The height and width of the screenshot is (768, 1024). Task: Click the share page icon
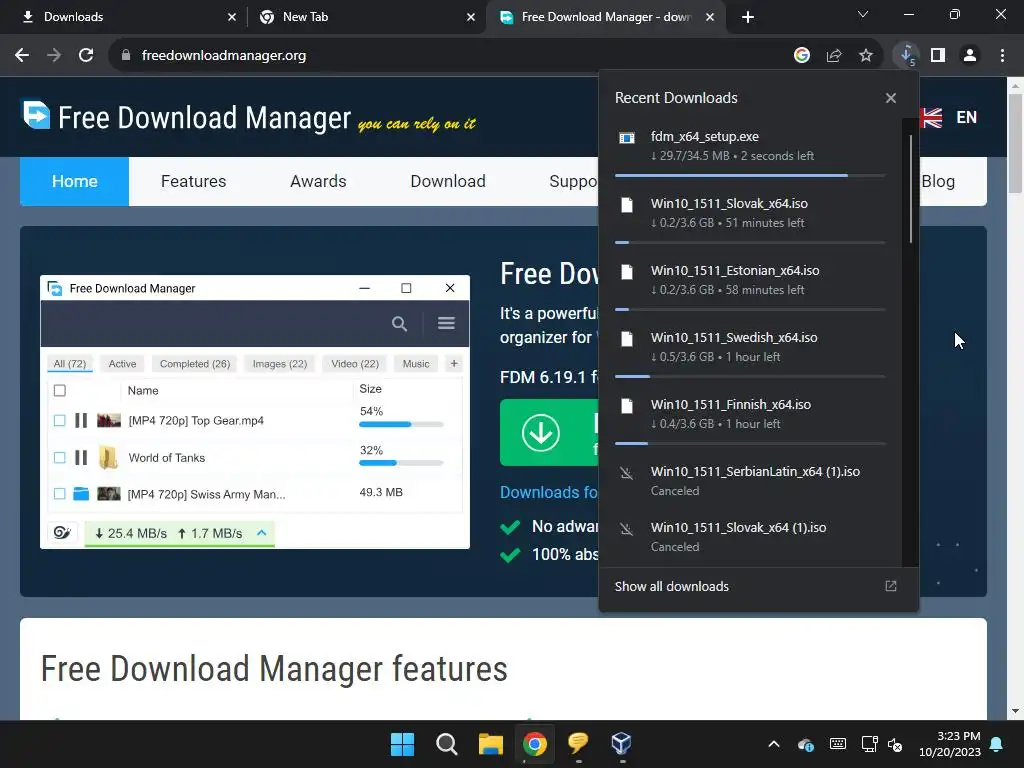click(x=834, y=56)
